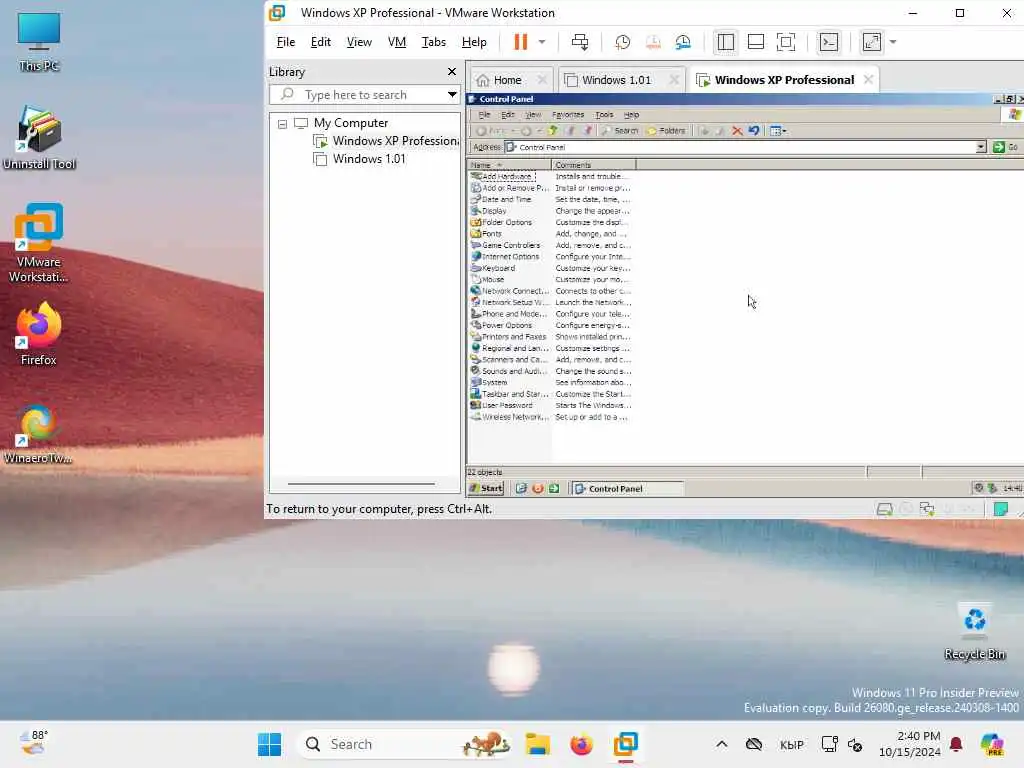
Task: Select the Mouse item
Action: [487, 280]
